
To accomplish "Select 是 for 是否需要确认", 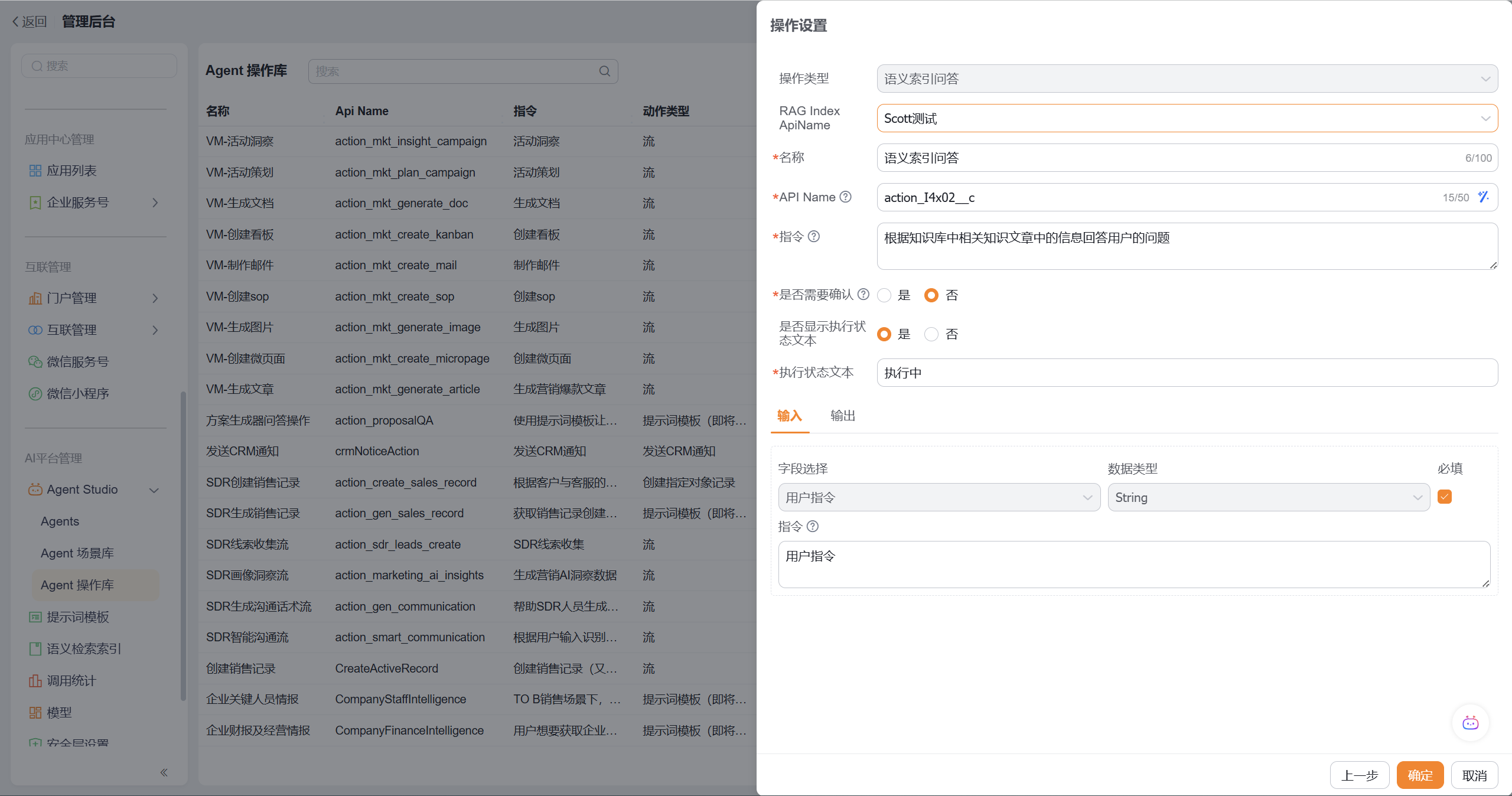I will coord(884,295).
